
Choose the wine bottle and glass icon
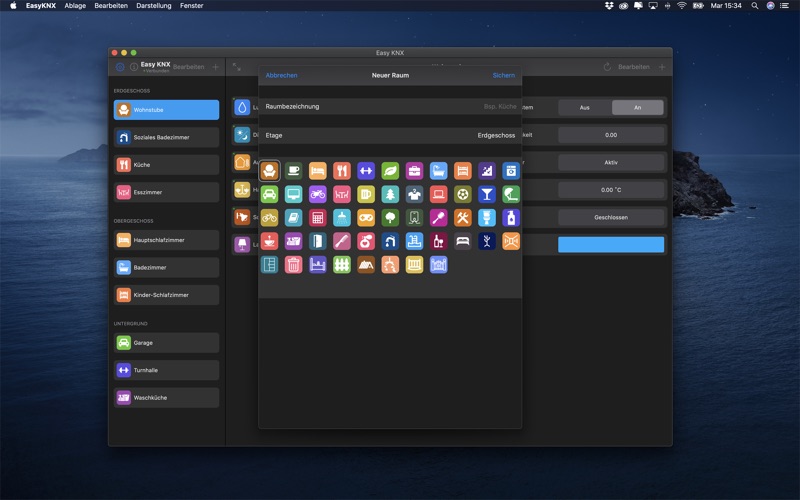click(x=438, y=241)
